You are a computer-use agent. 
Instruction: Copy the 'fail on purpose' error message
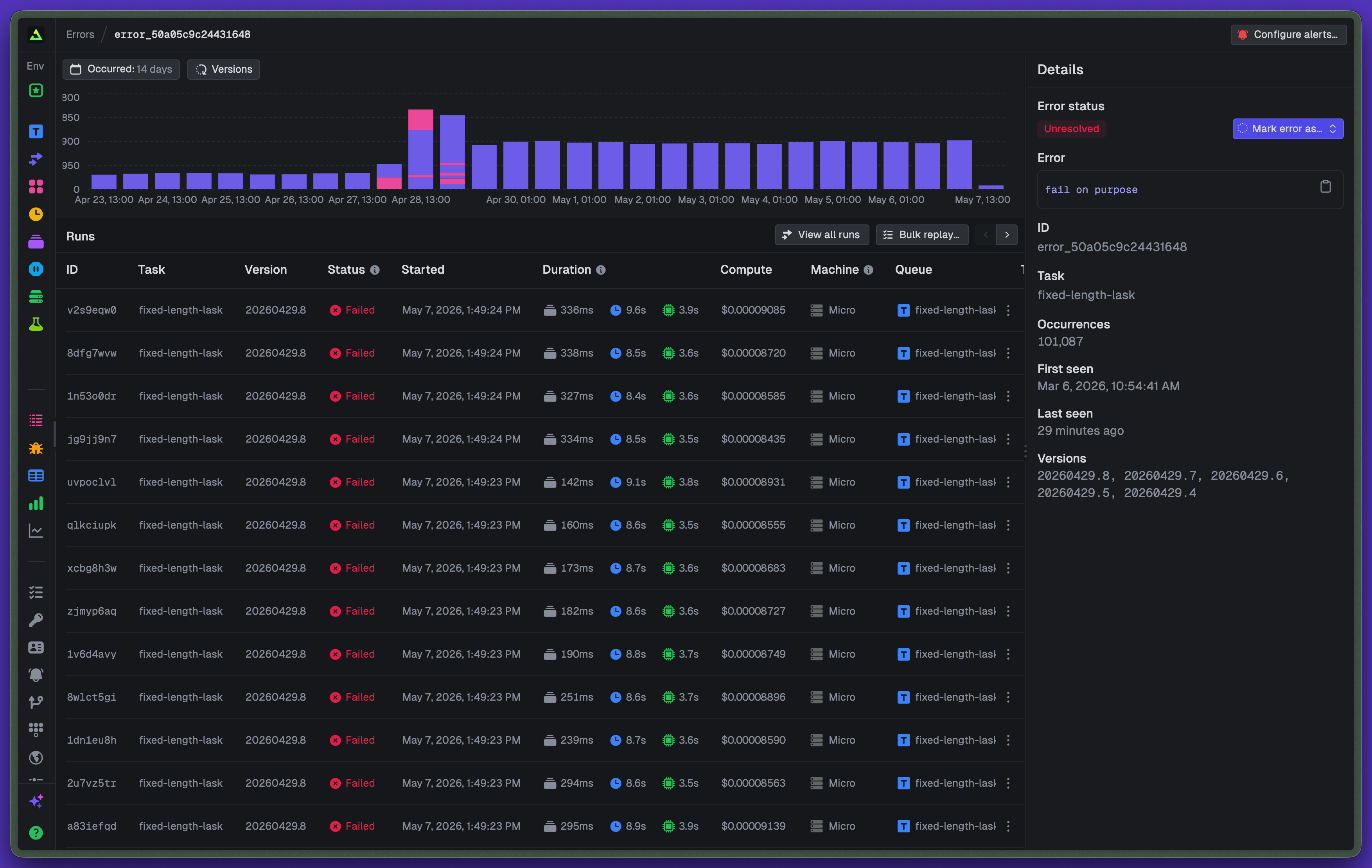point(1325,187)
